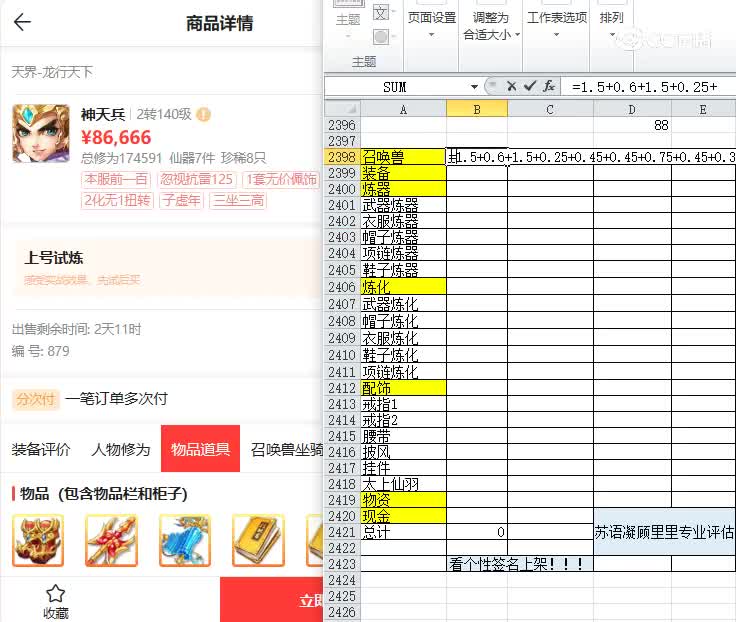This screenshot has height=622, width=736.
Task: Click cell containing 88
Action: [x=632, y=125]
